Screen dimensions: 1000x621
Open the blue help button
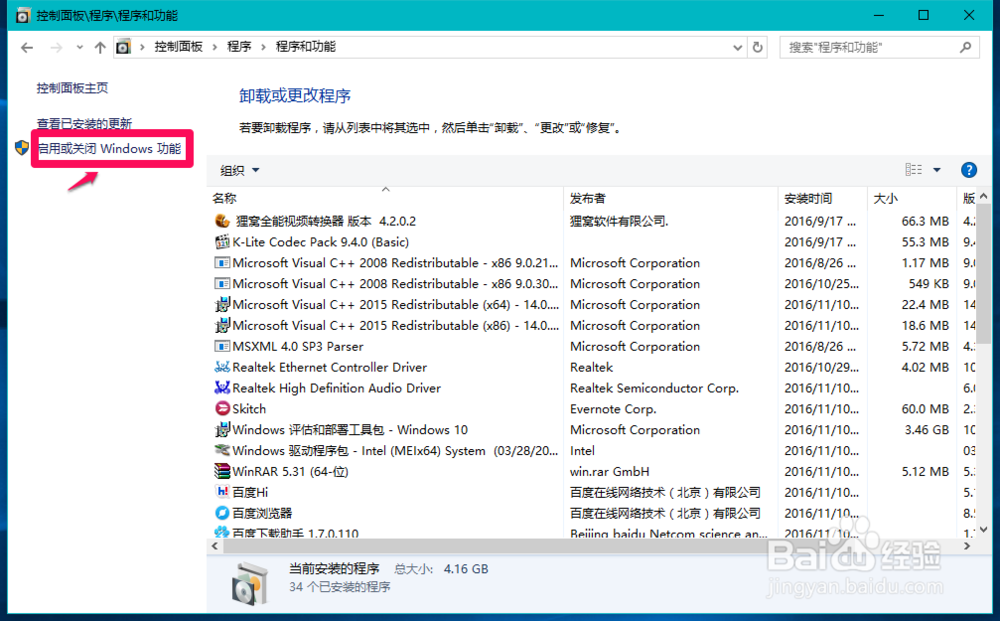969,170
